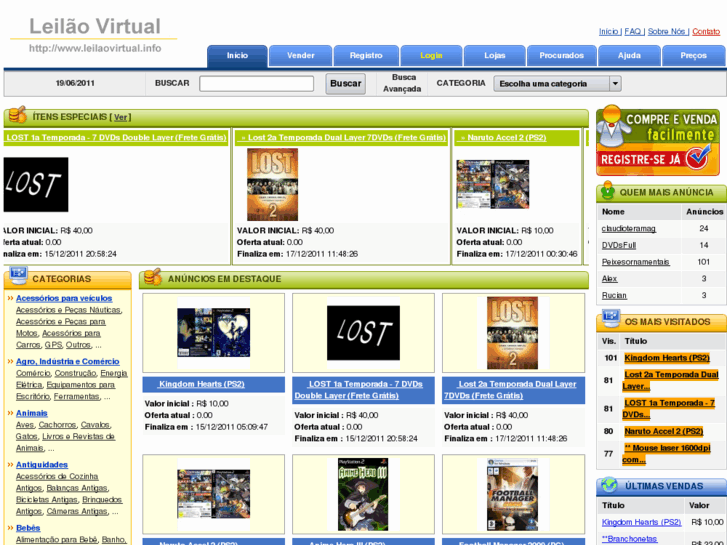Click the Buscar button
727x545 pixels.
(345, 83)
